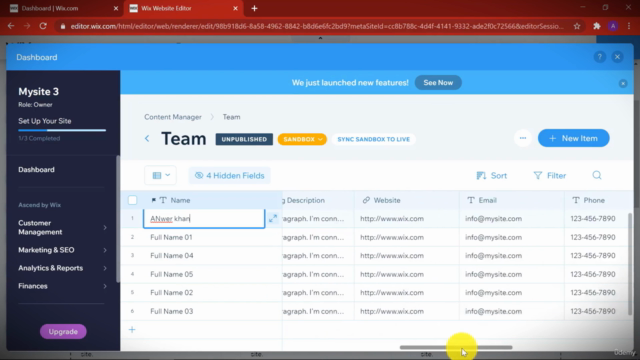Image resolution: width=640 pixels, height=360 pixels.
Task: Select the Full Name 04 cell
Action: [212, 256]
